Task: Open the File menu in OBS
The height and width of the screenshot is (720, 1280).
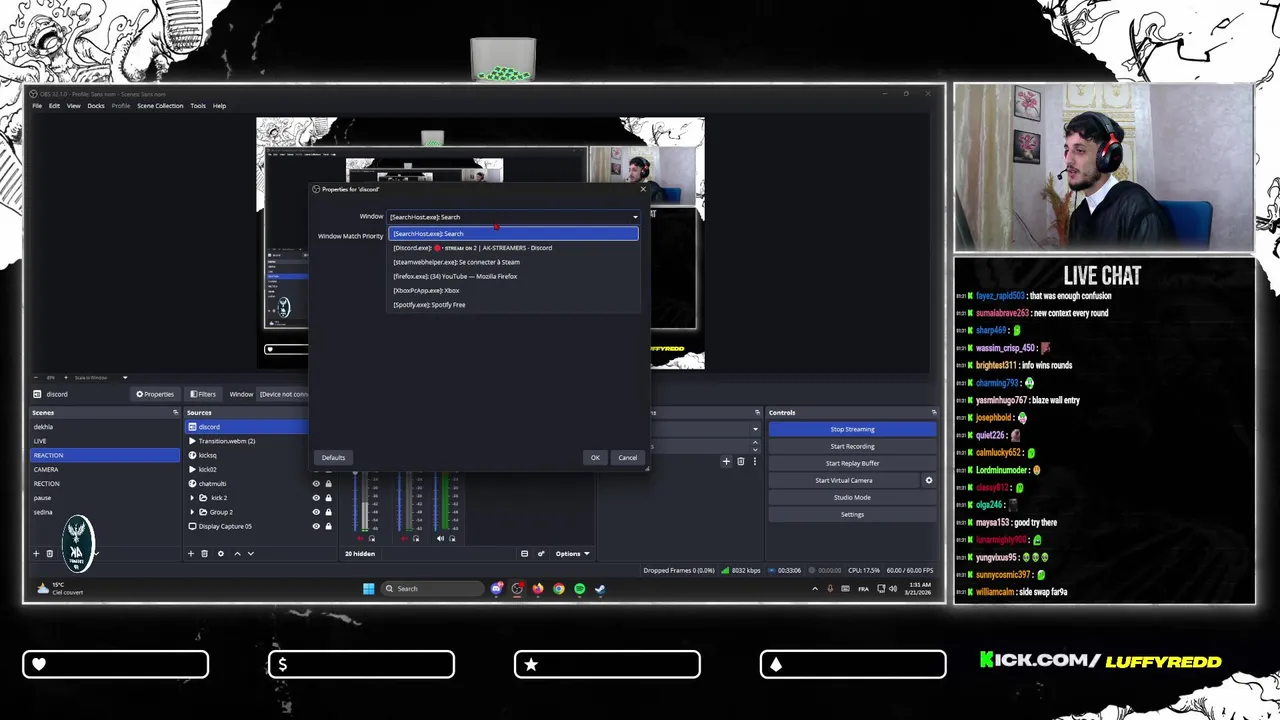Action: coord(37,105)
